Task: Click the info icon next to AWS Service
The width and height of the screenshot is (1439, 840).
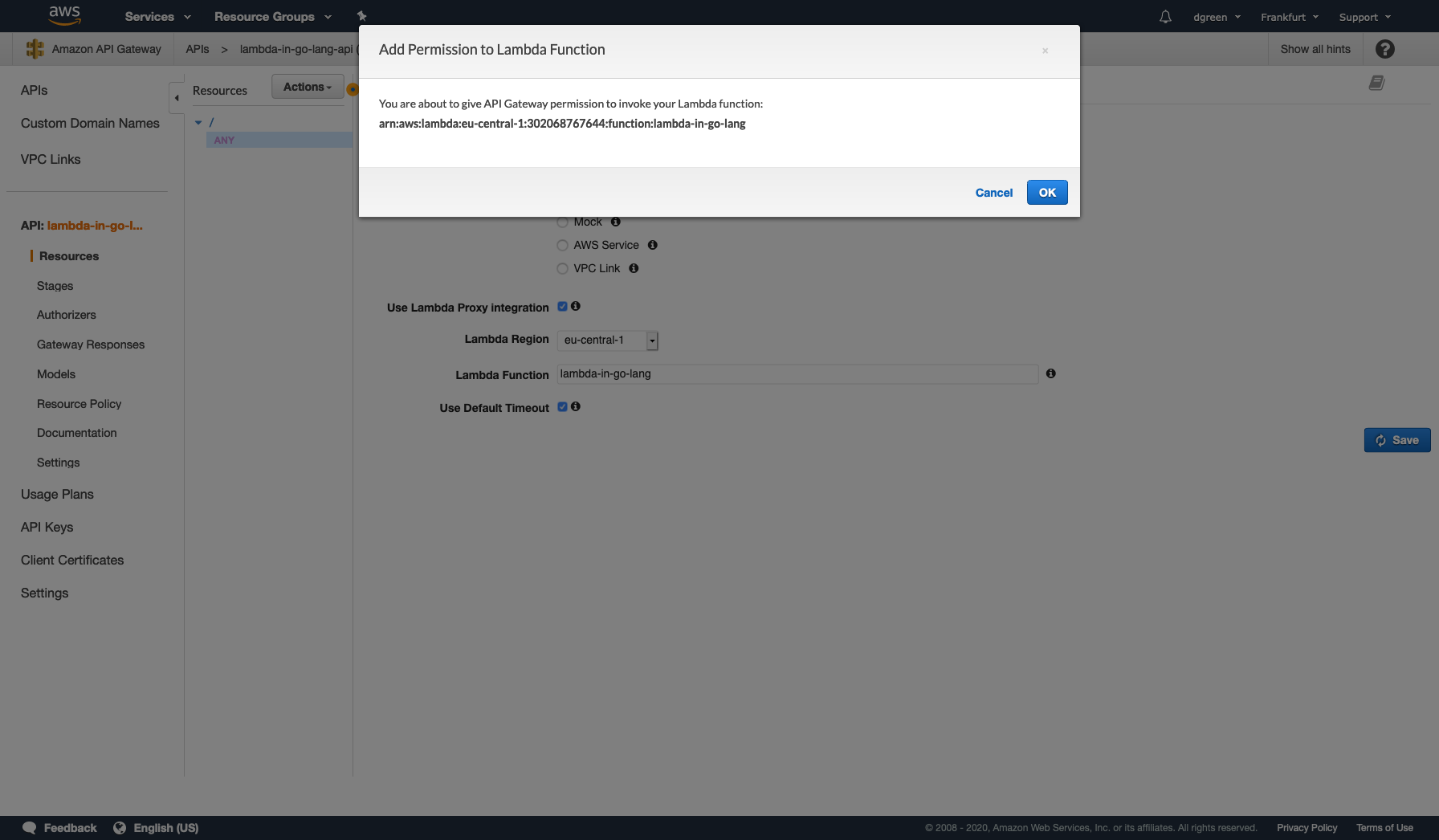Action: click(653, 245)
